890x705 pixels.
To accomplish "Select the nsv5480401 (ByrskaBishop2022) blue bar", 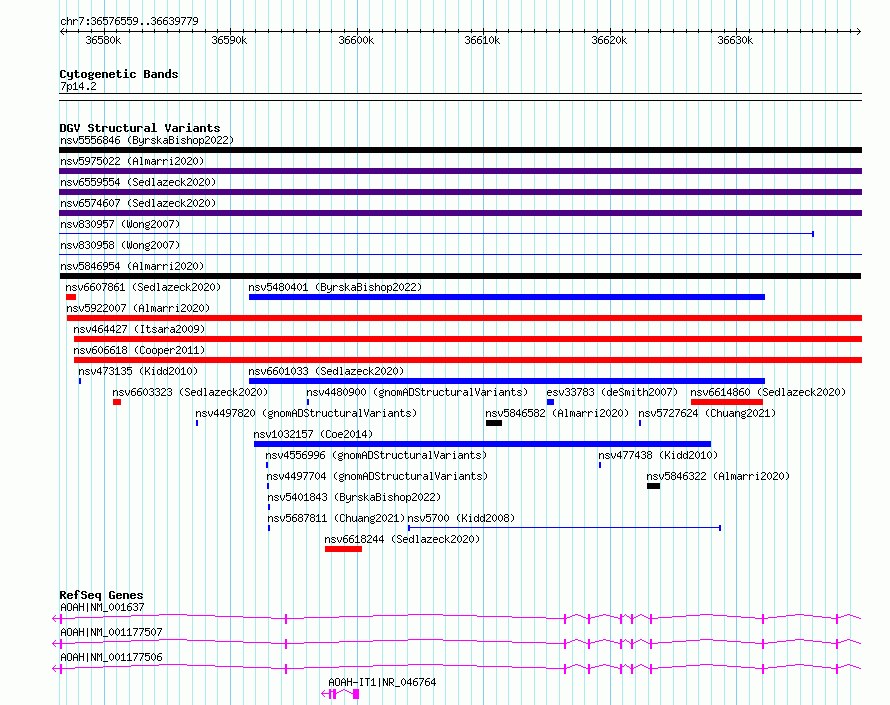I will coord(507,297).
